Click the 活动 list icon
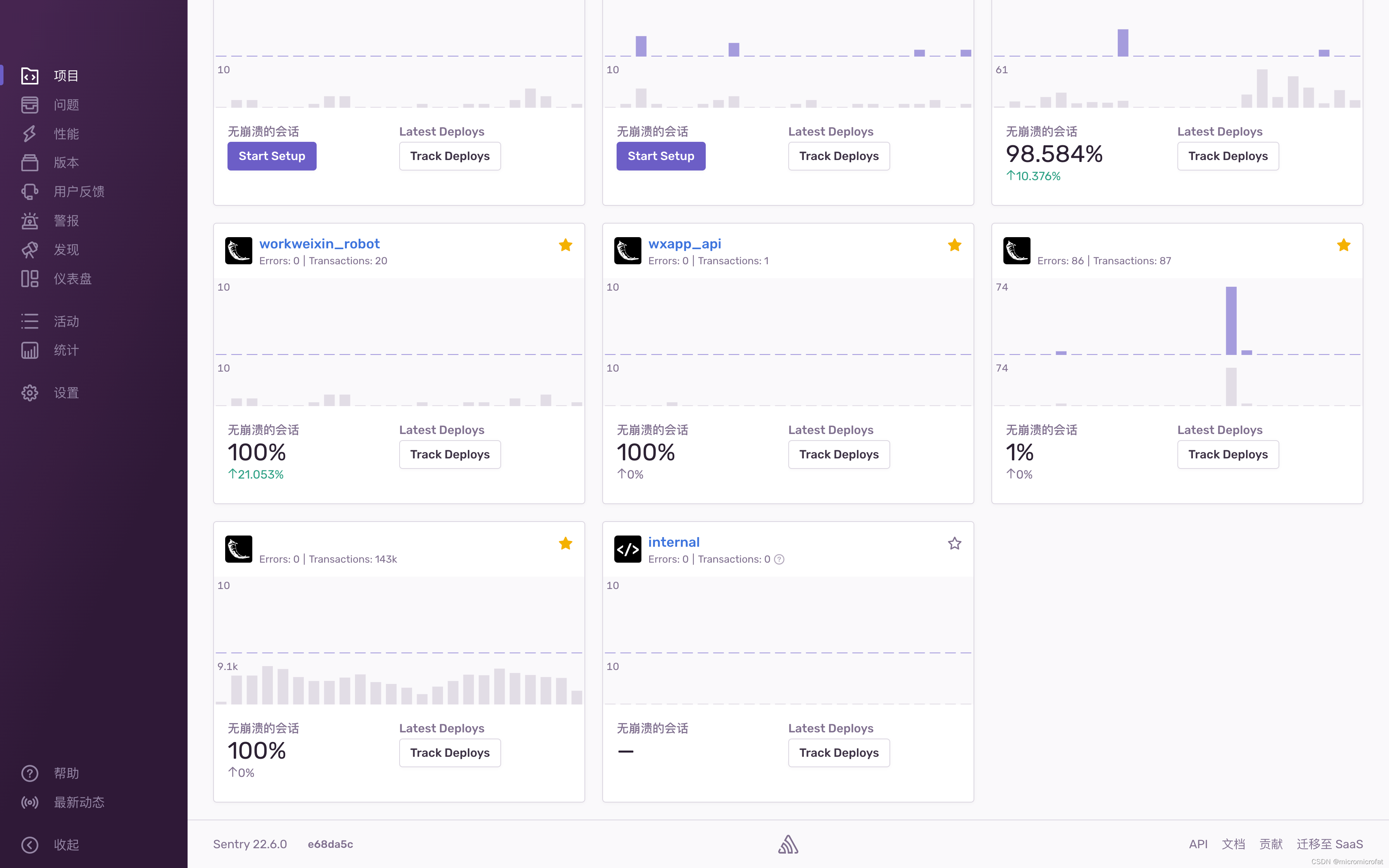 (x=30, y=321)
